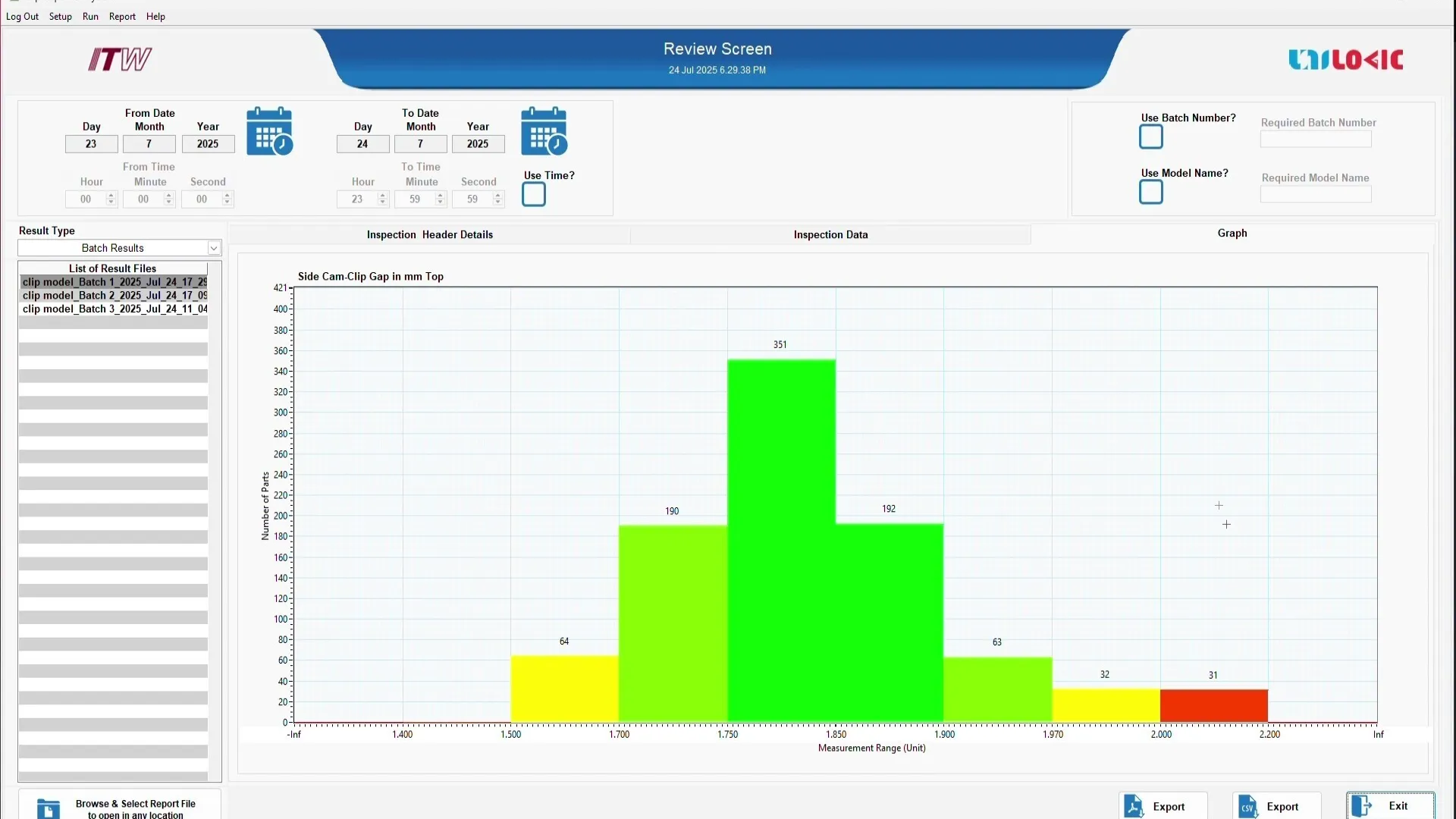Click the CSV Export icon
This screenshot has width=1456, height=819.
coord(1248,806)
